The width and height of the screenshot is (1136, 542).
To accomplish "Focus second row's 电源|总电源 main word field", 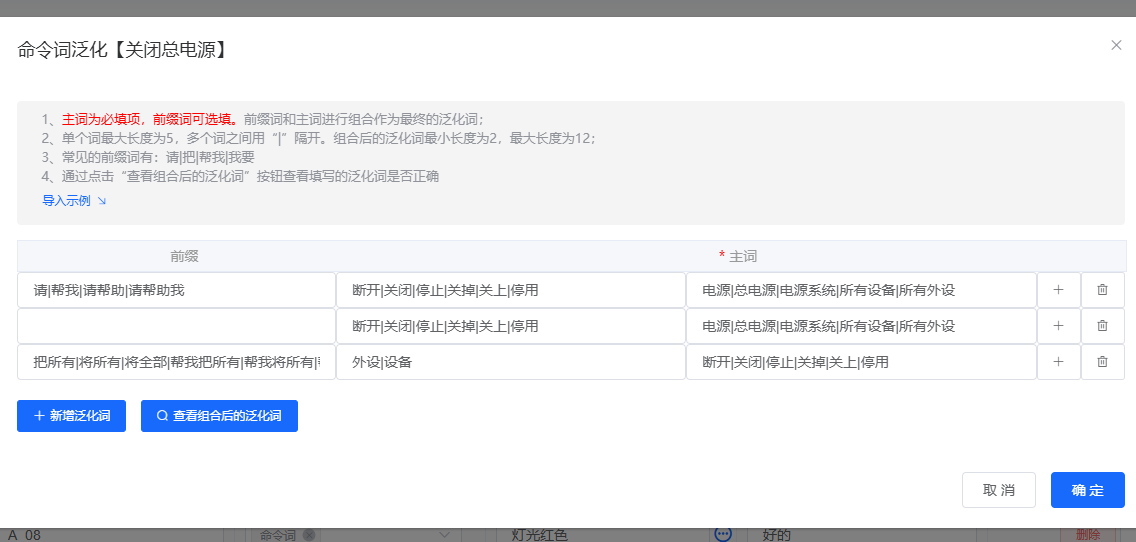I will point(861,326).
